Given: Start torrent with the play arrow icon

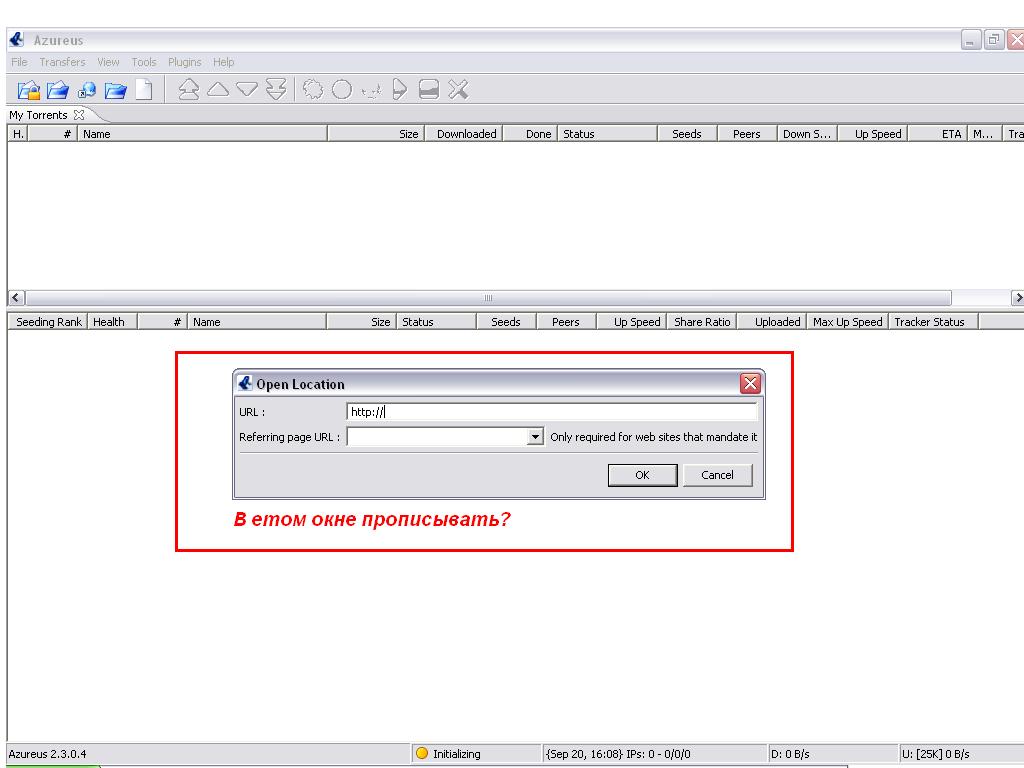Looking at the screenshot, I should click(400, 89).
